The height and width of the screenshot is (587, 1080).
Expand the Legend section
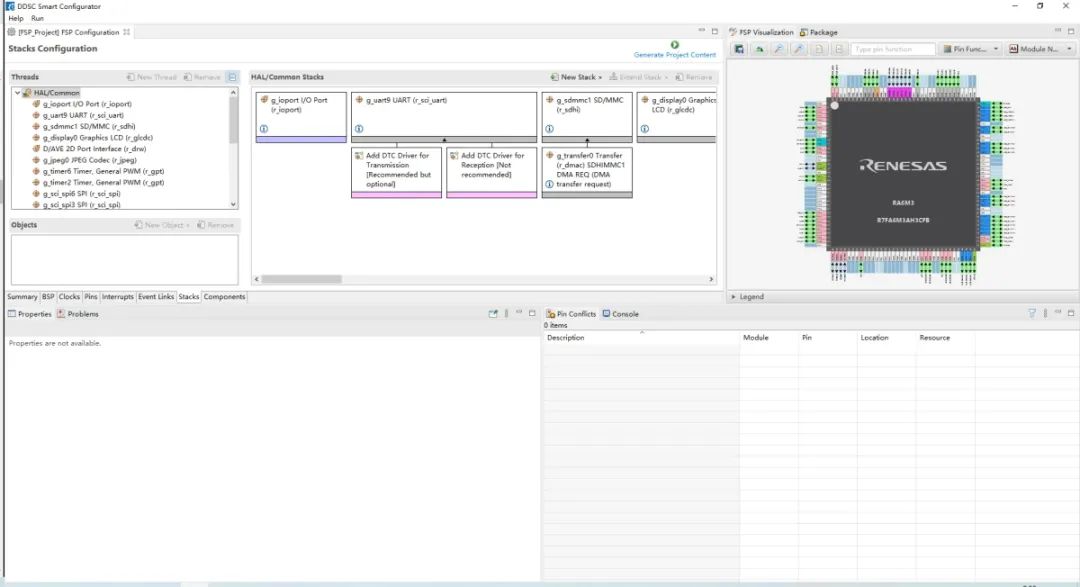pos(733,296)
